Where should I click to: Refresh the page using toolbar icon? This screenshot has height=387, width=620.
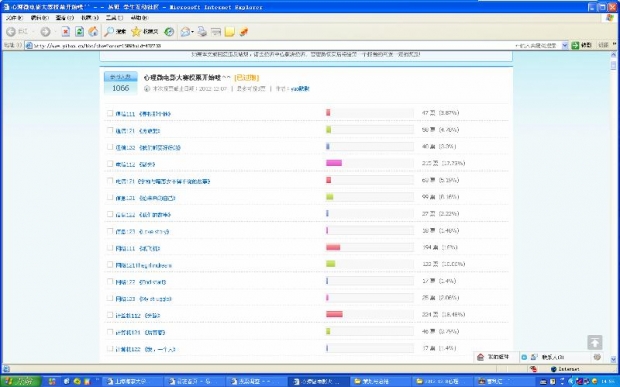[x=79, y=32]
